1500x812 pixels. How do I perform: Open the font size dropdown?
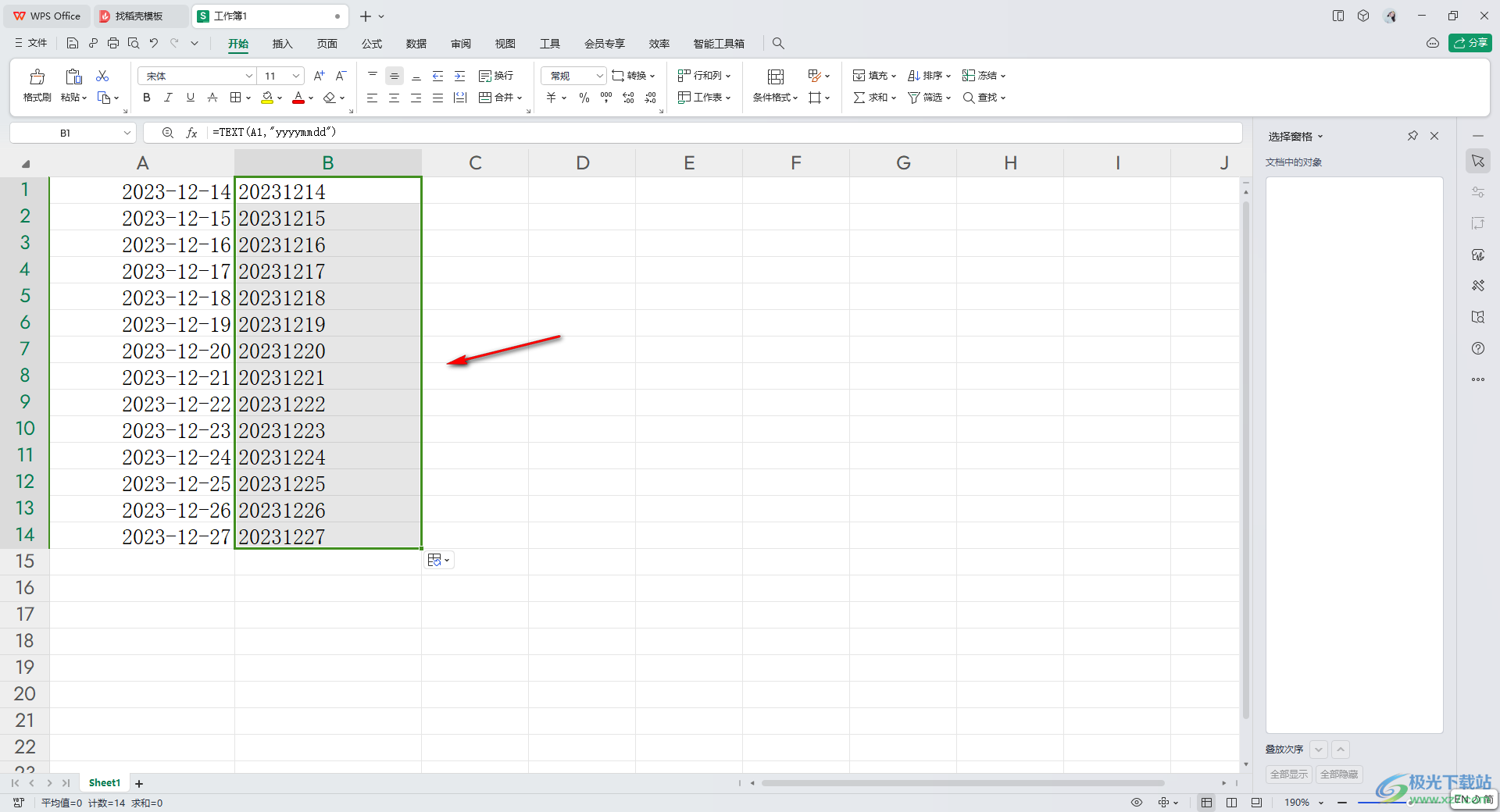tap(296, 76)
